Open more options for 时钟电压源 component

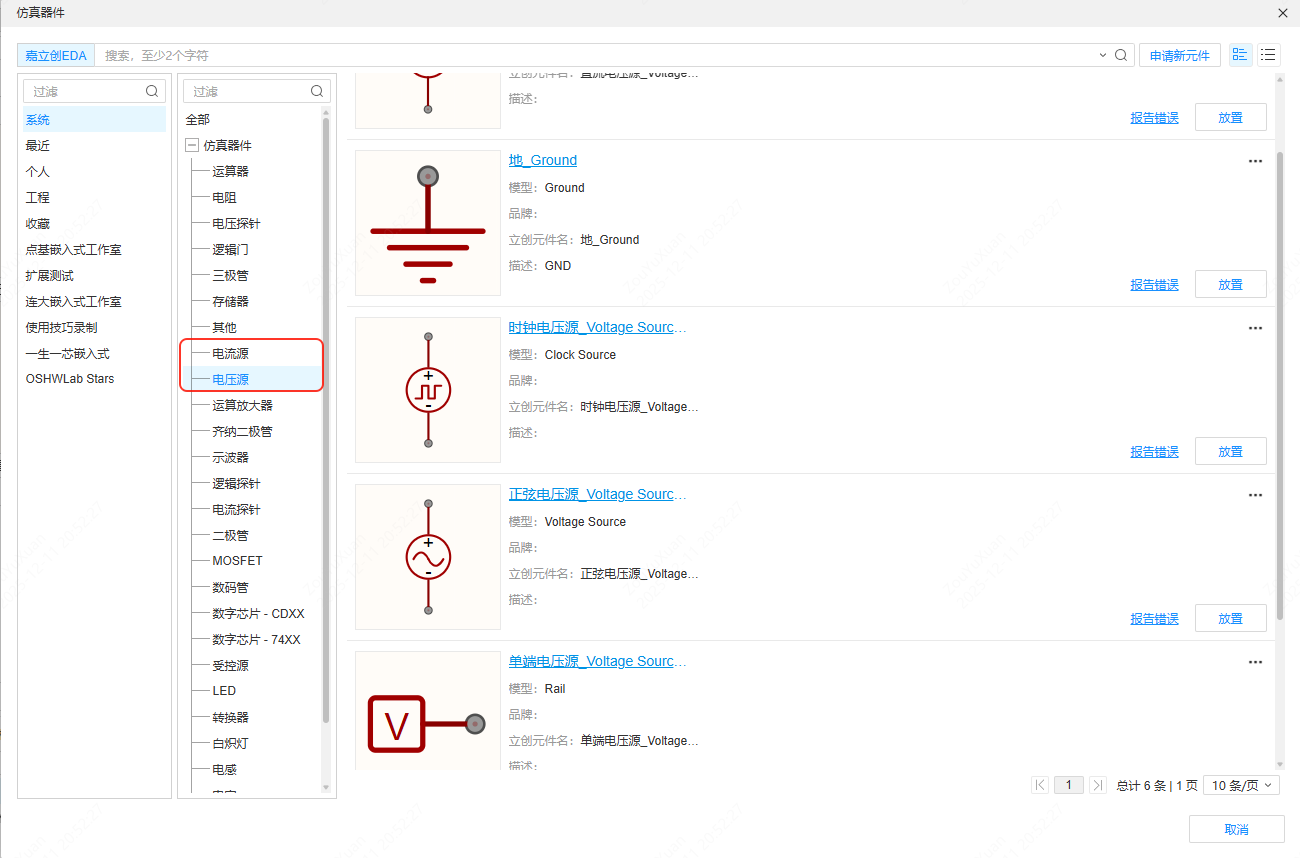tap(1255, 328)
